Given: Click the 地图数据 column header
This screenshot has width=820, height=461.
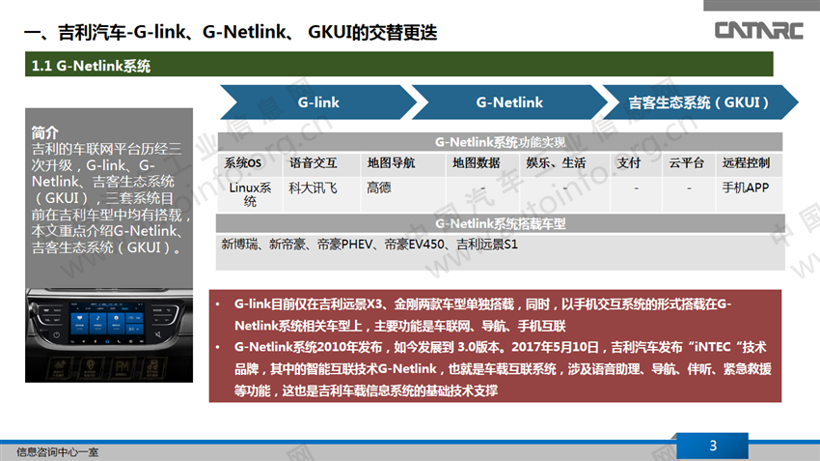Looking at the screenshot, I should (x=483, y=164).
